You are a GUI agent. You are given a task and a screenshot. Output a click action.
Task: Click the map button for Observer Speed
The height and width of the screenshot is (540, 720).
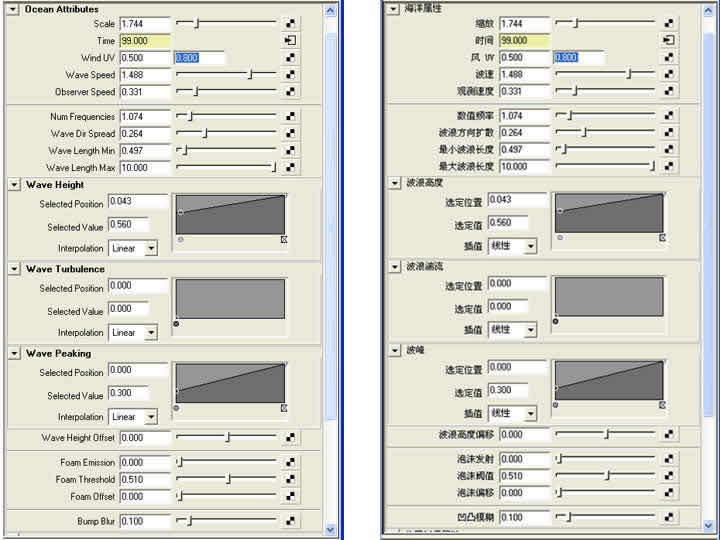pyautogui.click(x=290, y=91)
